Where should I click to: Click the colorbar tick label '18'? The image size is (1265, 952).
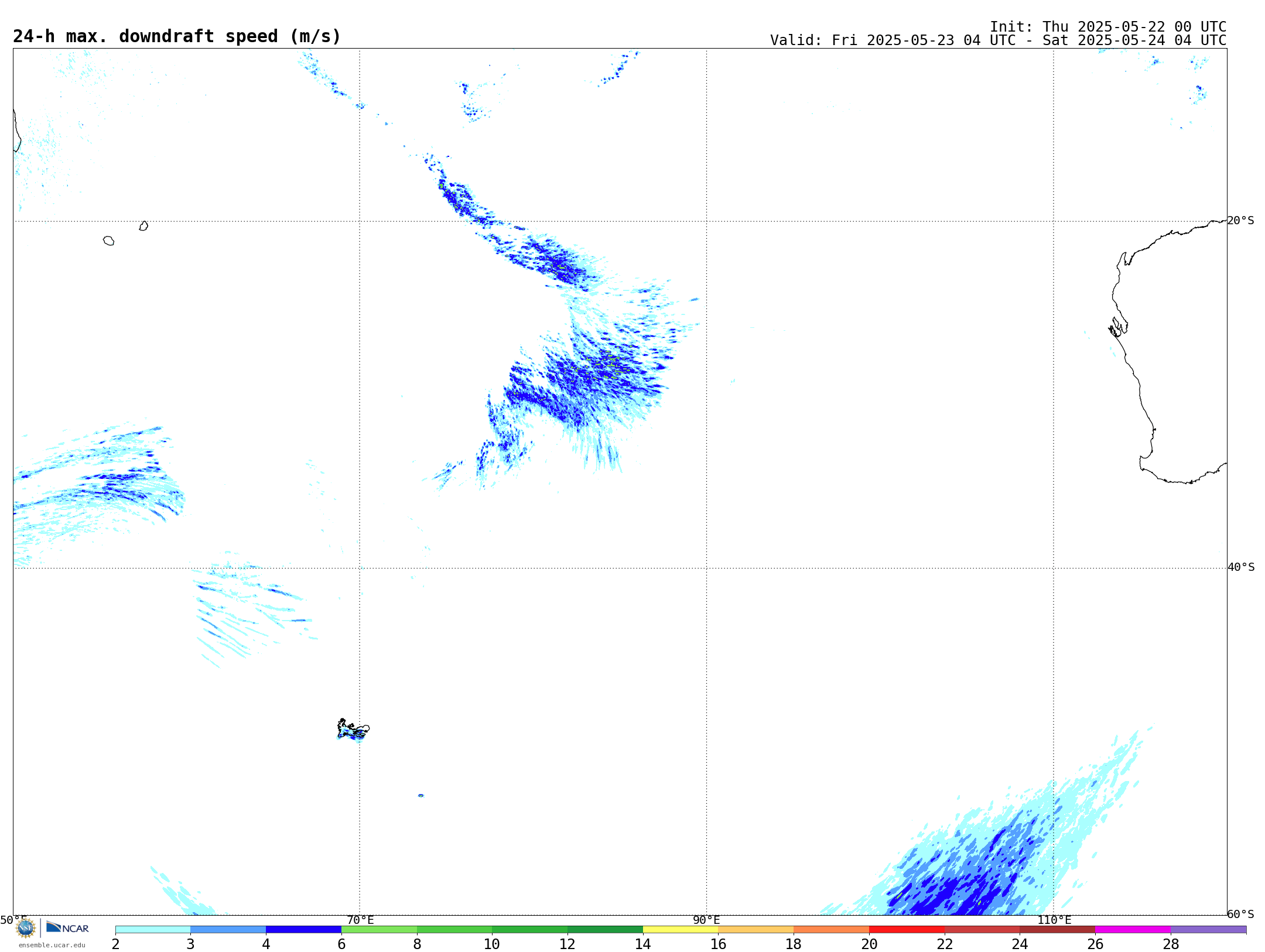click(x=794, y=944)
